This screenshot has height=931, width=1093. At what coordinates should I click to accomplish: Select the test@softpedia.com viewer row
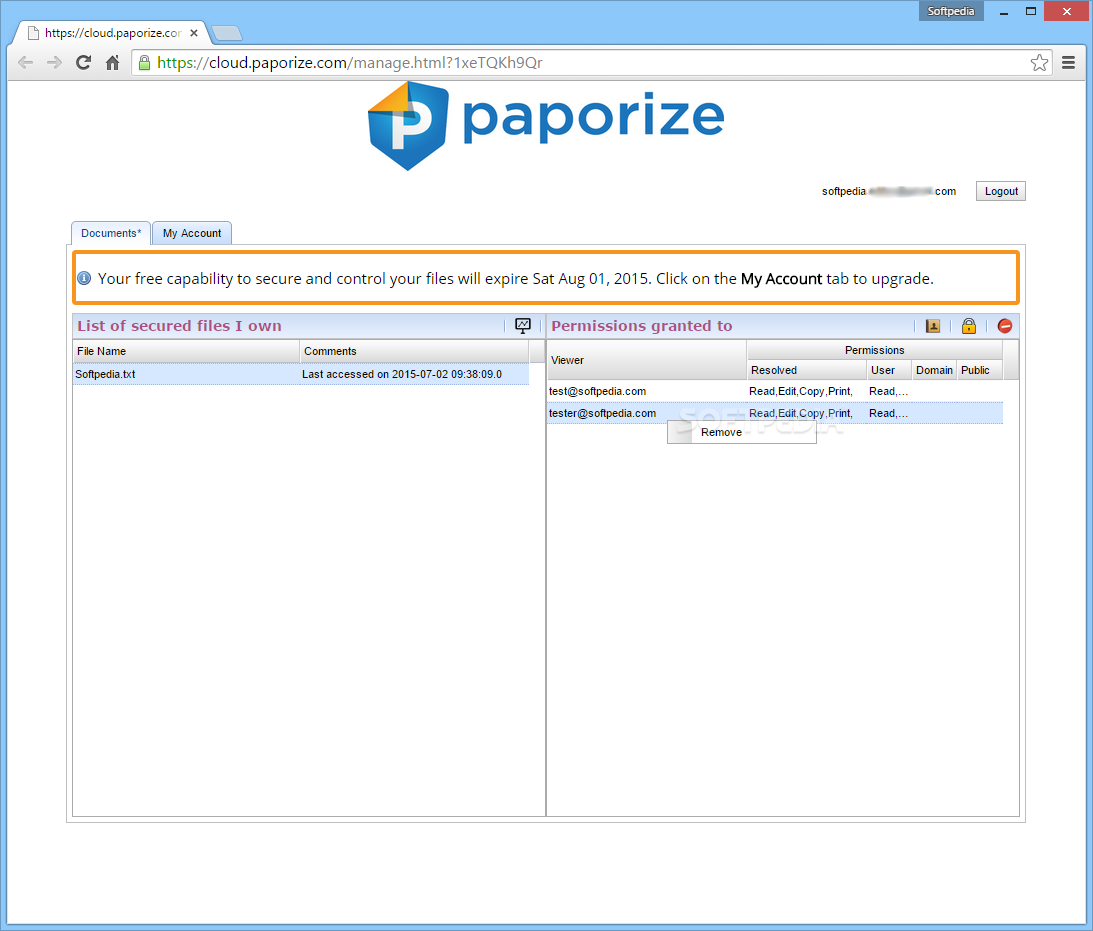click(775, 392)
